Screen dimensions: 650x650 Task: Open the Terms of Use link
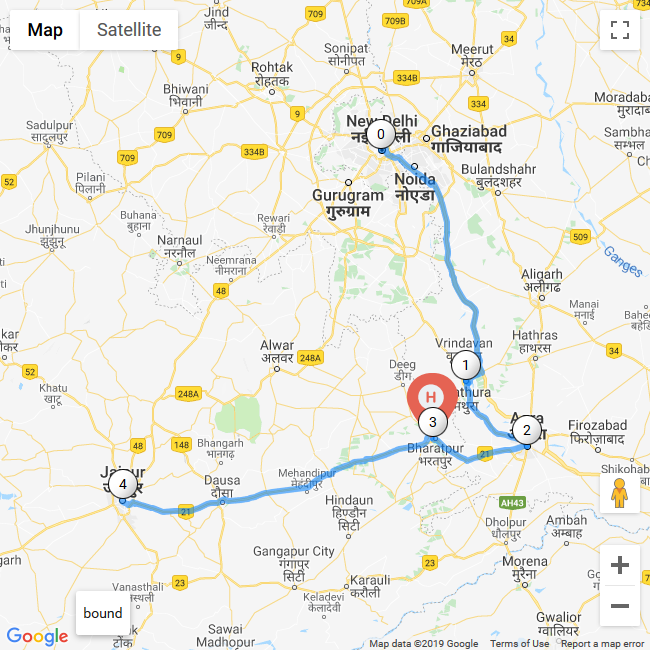point(519,643)
